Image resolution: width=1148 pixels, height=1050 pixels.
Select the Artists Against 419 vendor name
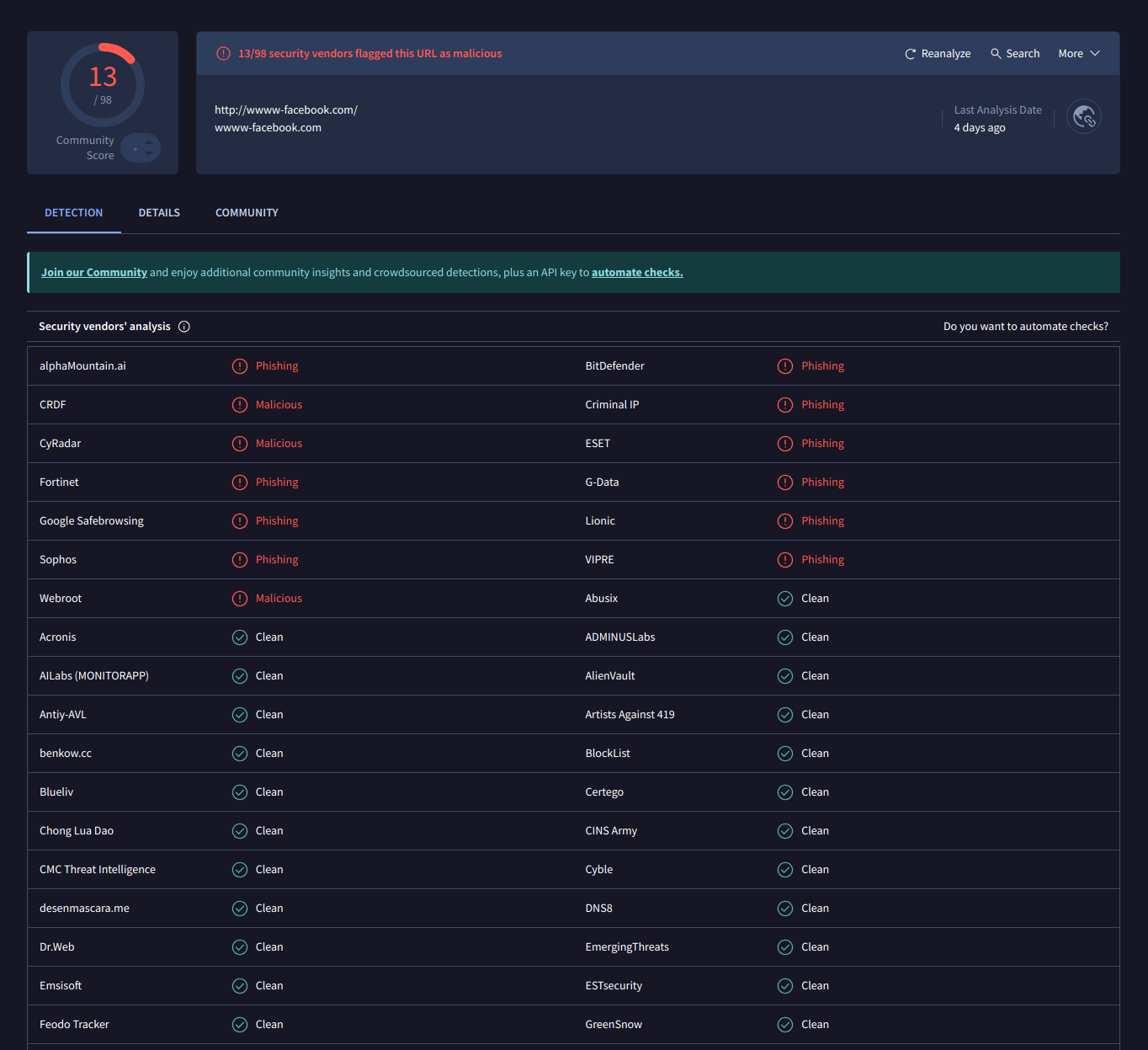pos(630,715)
